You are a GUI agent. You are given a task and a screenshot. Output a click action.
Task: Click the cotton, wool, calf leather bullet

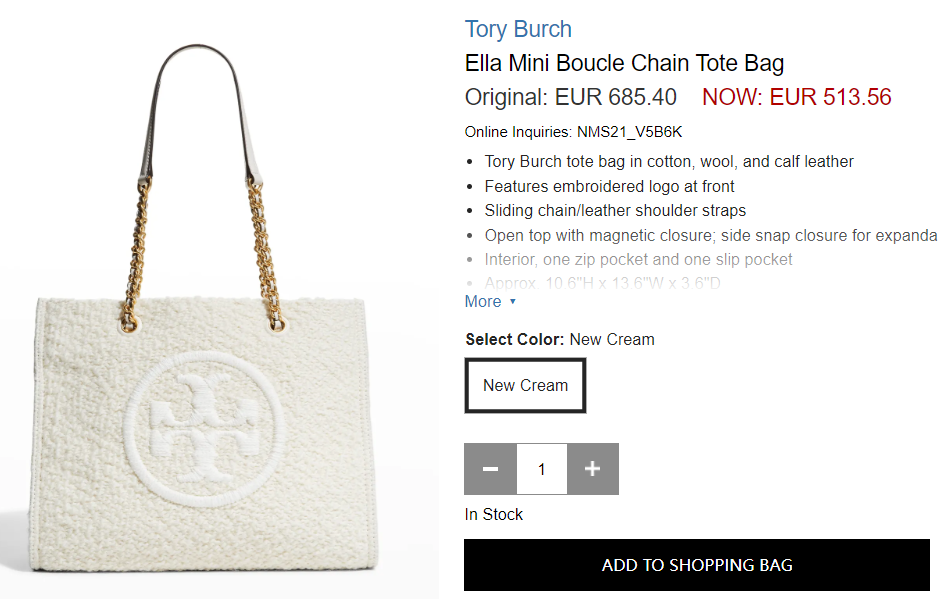coord(669,161)
